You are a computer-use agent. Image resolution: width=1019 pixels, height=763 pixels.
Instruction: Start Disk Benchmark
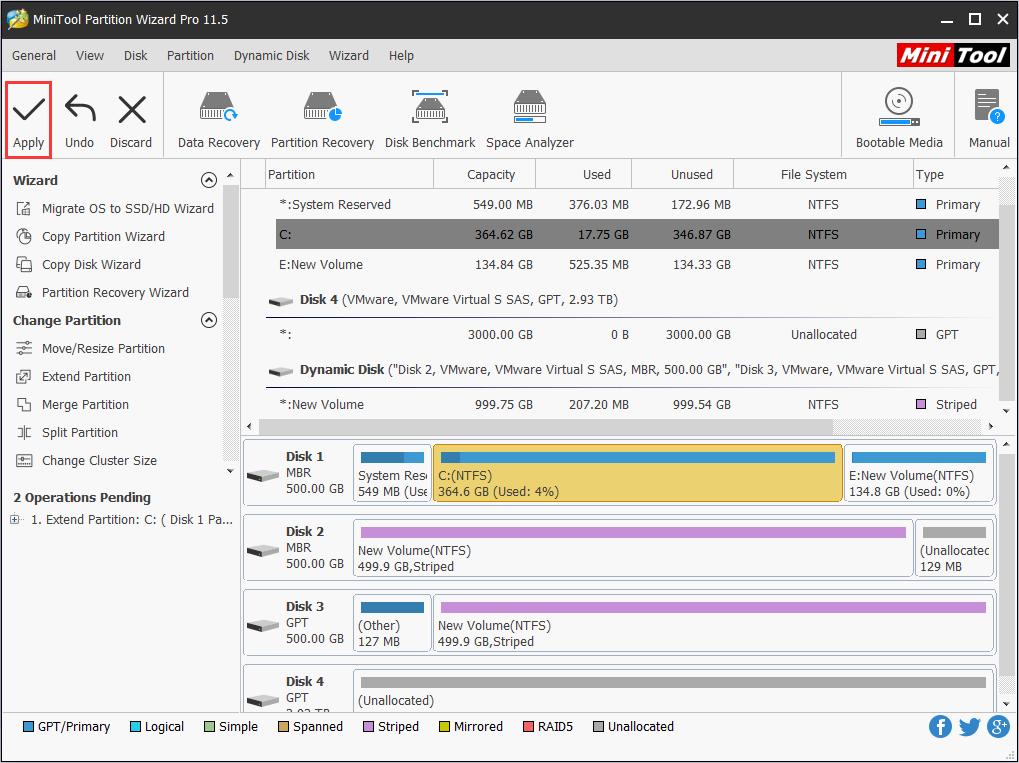point(430,120)
